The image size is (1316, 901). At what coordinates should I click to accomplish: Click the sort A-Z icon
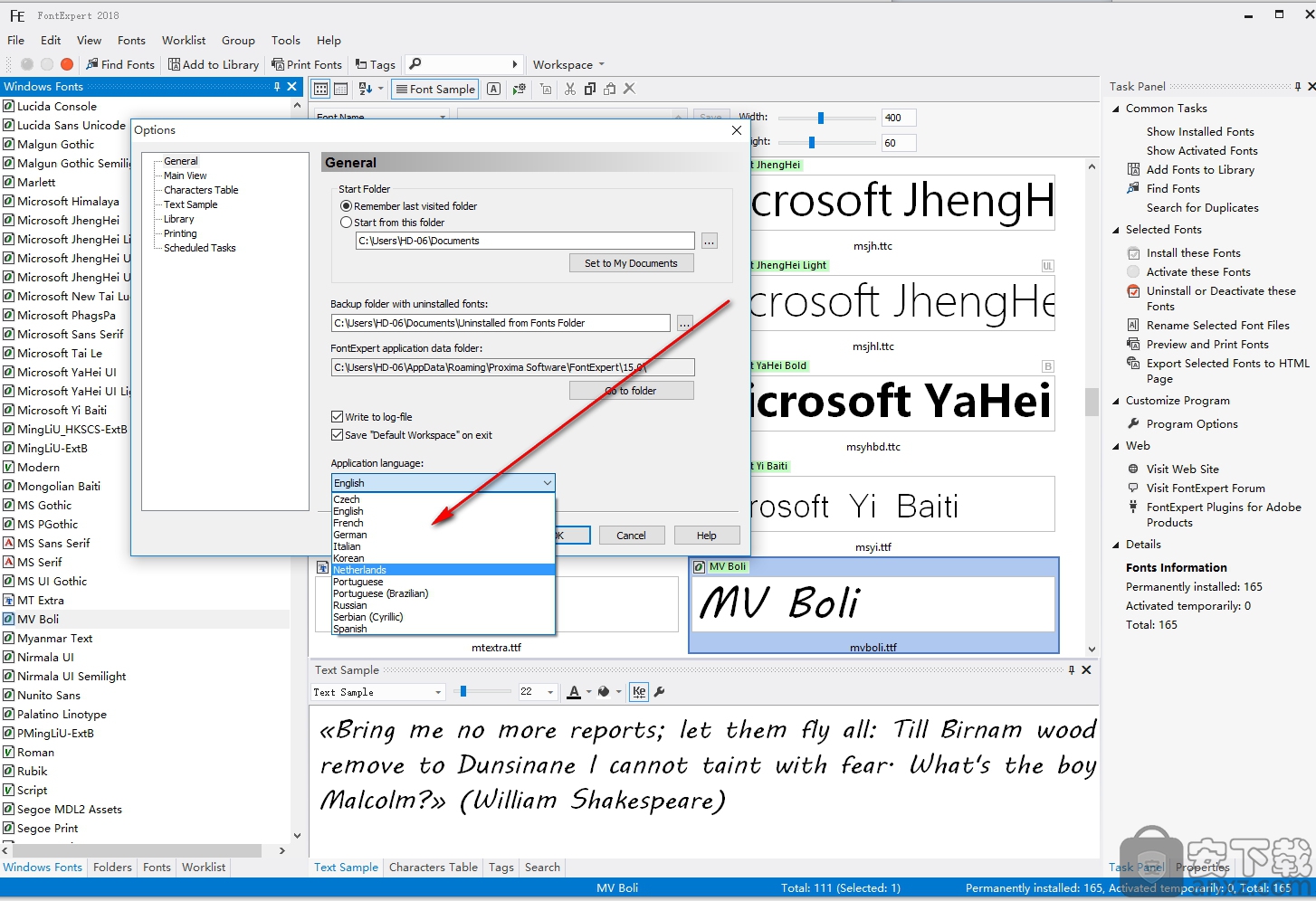click(x=366, y=89)
